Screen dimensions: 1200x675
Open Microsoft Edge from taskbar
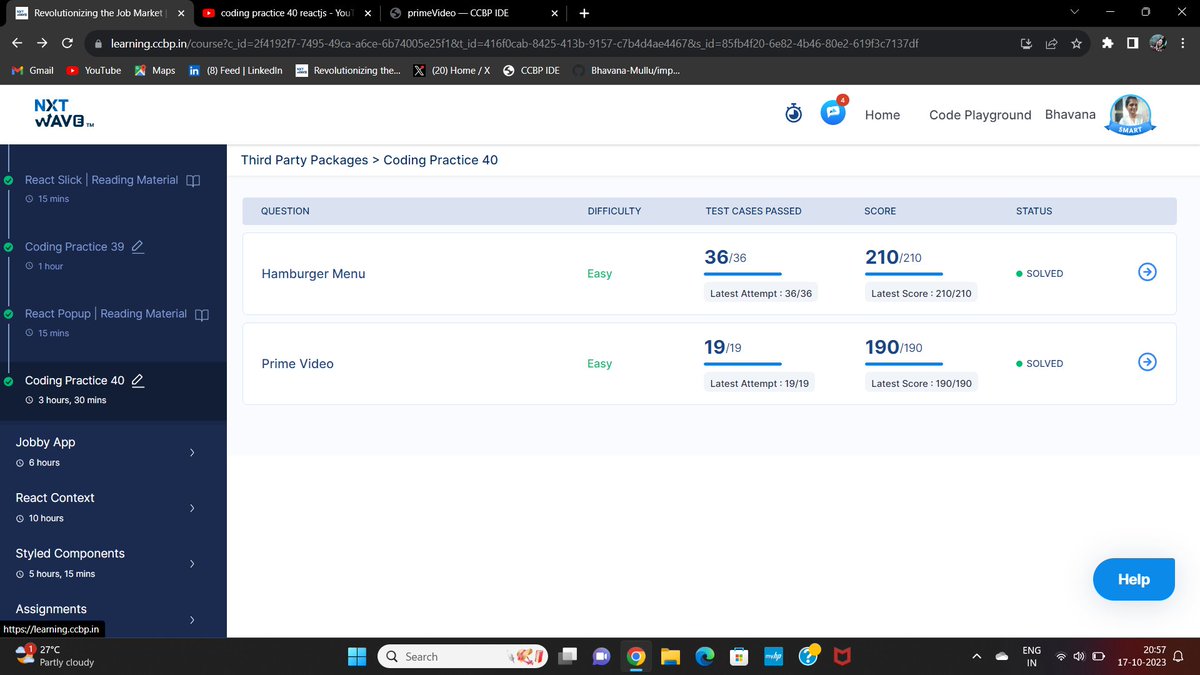pyautogui.click(x=705, y=657)
